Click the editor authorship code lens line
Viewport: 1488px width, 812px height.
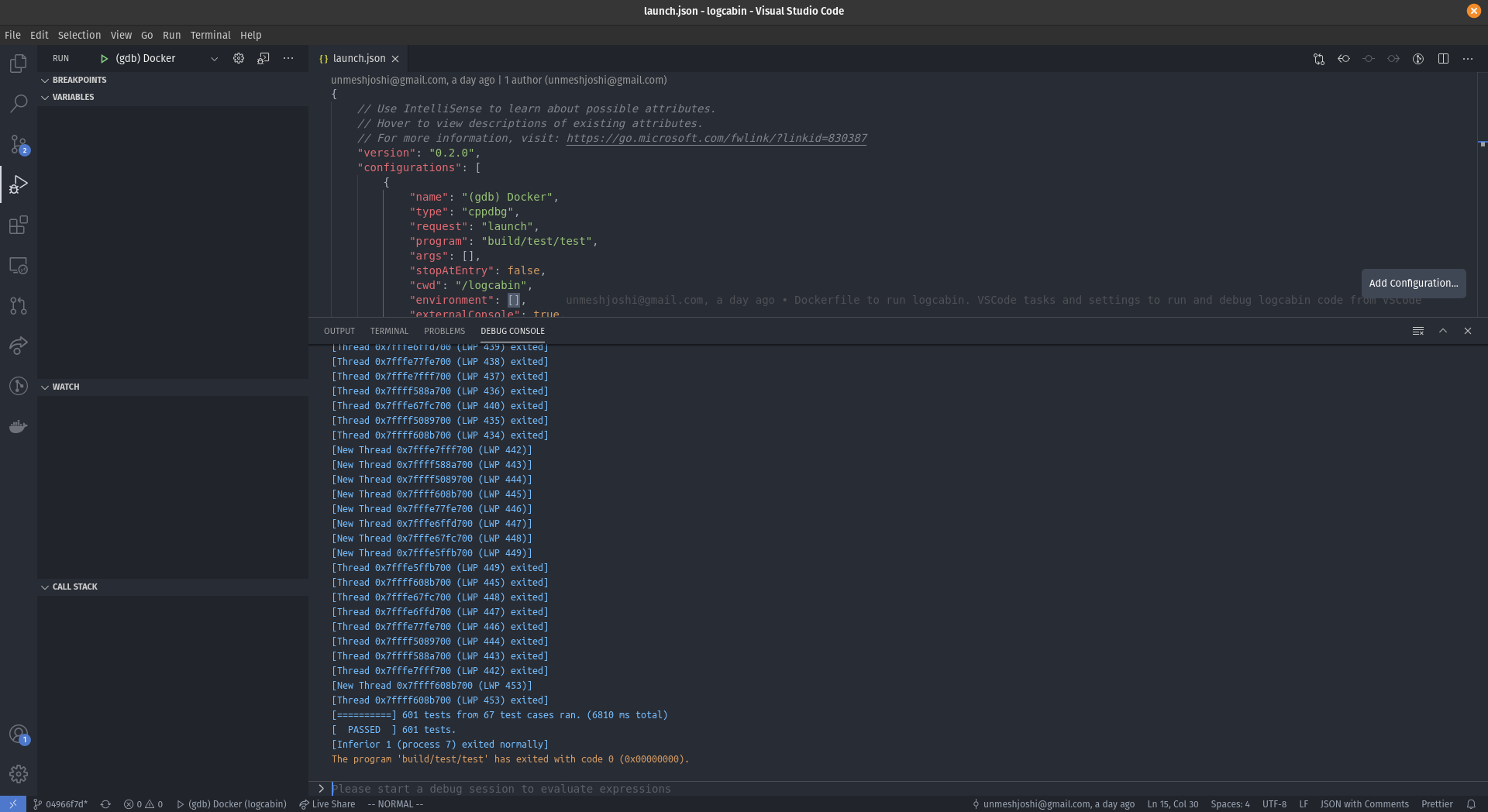click(x=498, y=80)
